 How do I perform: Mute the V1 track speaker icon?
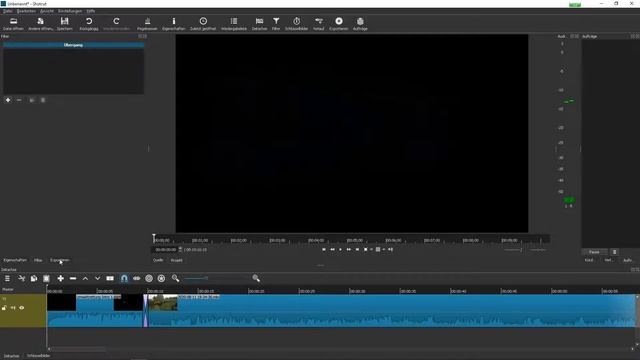(13, 308)
